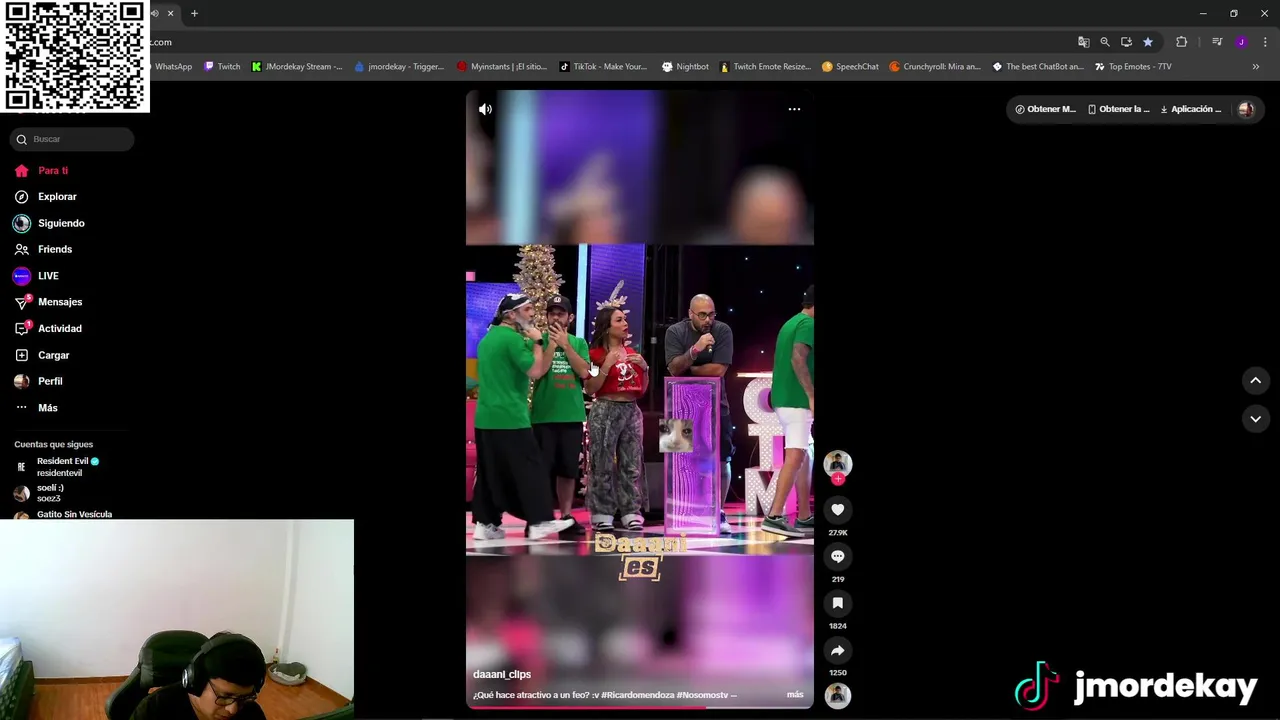Click the Obtener M... coins button
The height and width of the screenshot is (720, 1280).
[1046, 109]
